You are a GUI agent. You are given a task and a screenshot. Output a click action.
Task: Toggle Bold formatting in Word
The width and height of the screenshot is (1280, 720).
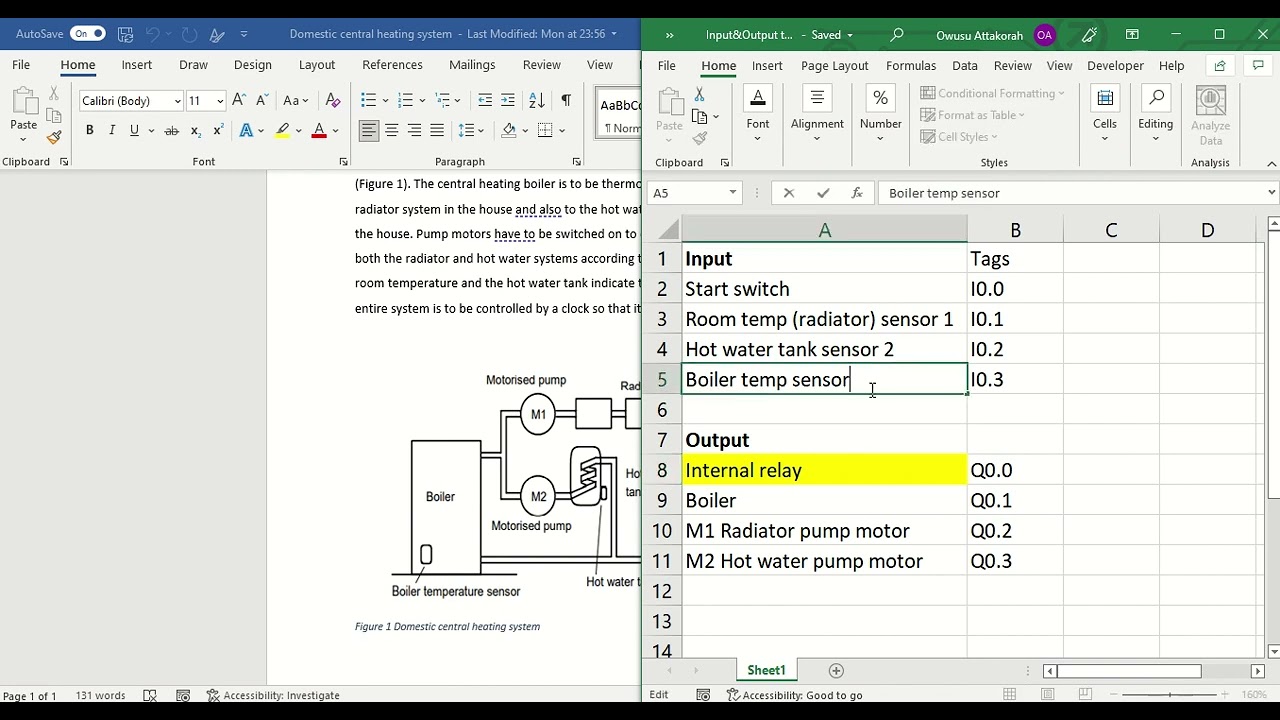click(x=89, y=130)
